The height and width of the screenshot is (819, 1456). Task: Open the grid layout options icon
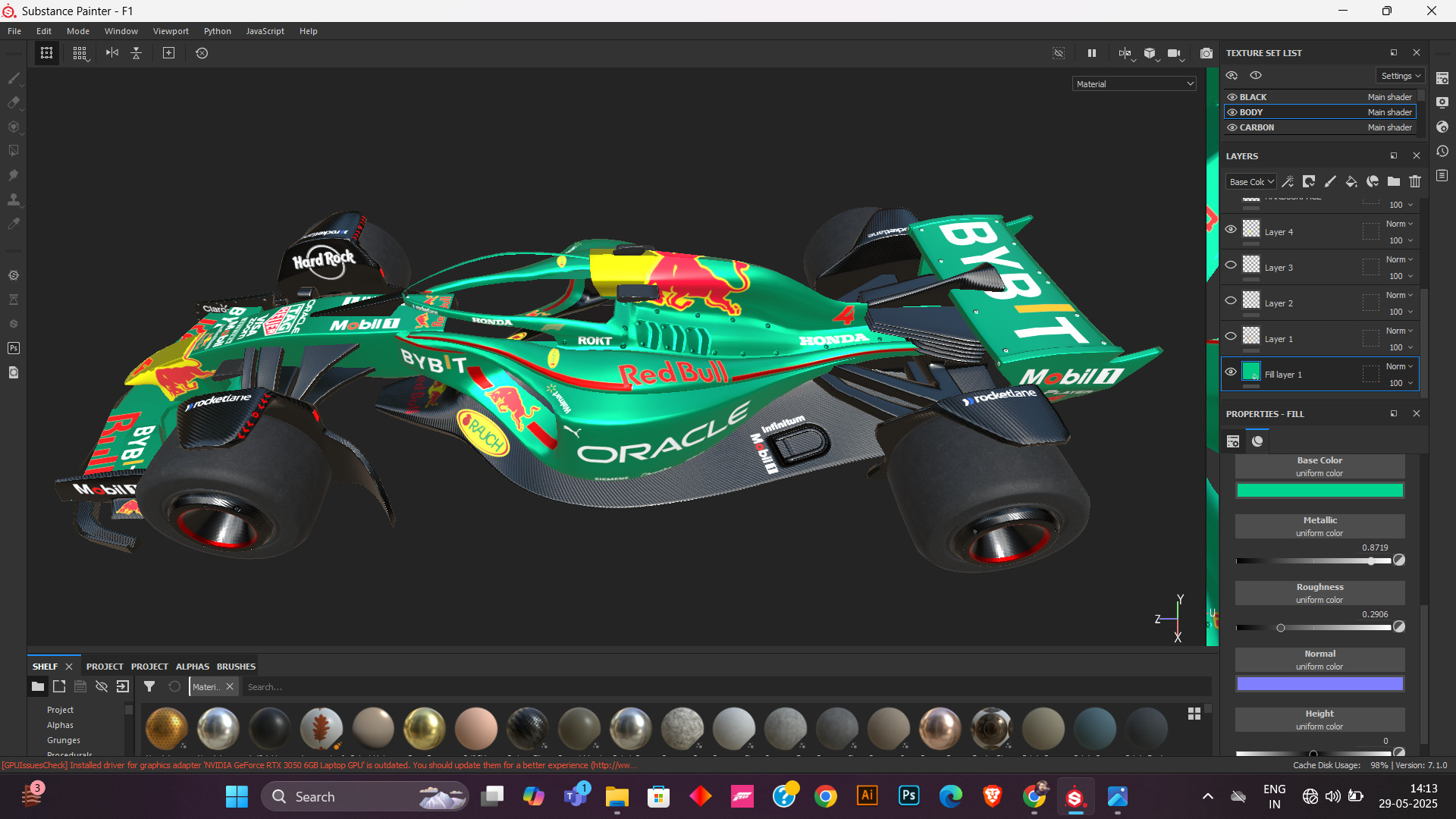coord(80,53)
